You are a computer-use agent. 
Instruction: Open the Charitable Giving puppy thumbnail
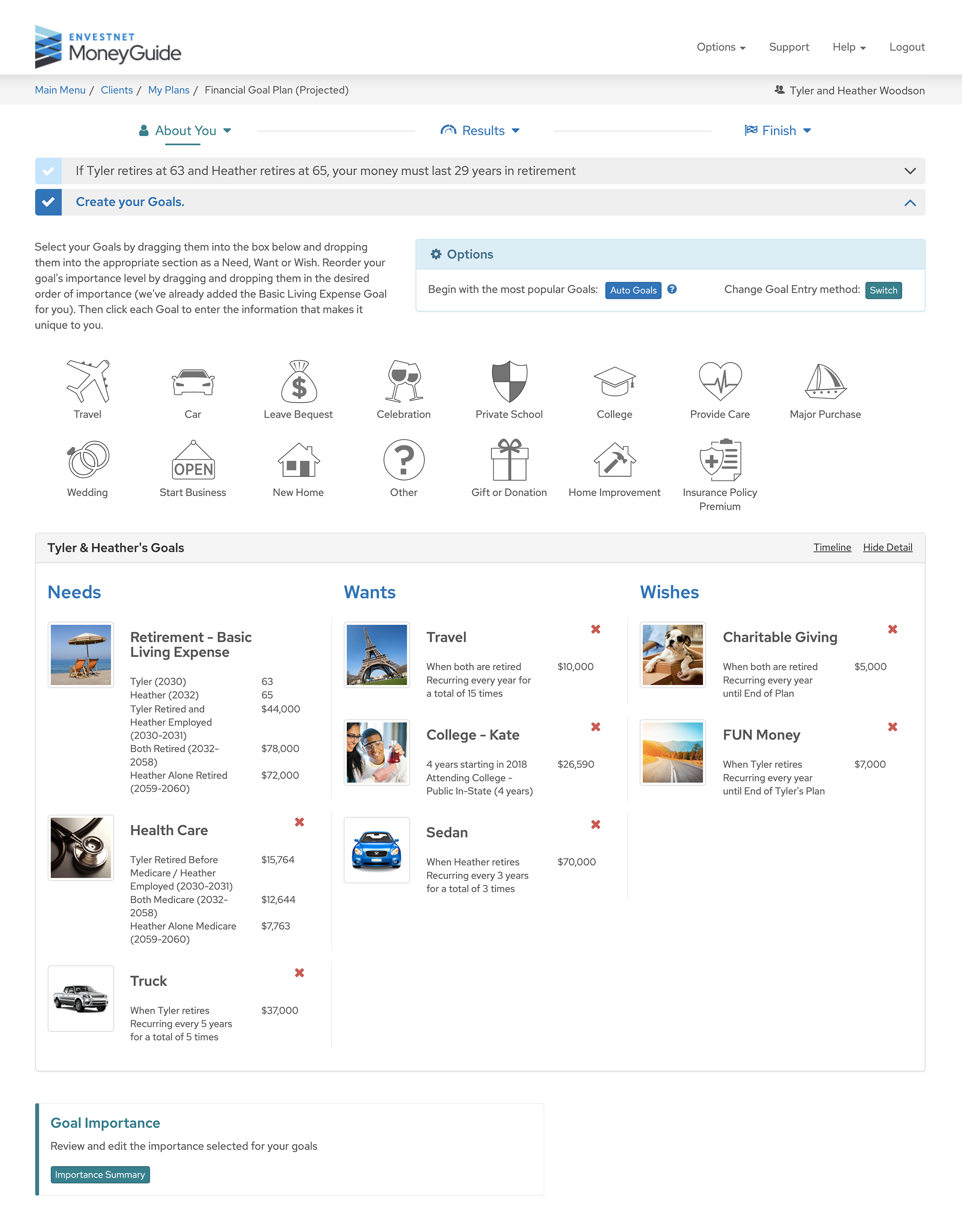[x=673, y=655]
